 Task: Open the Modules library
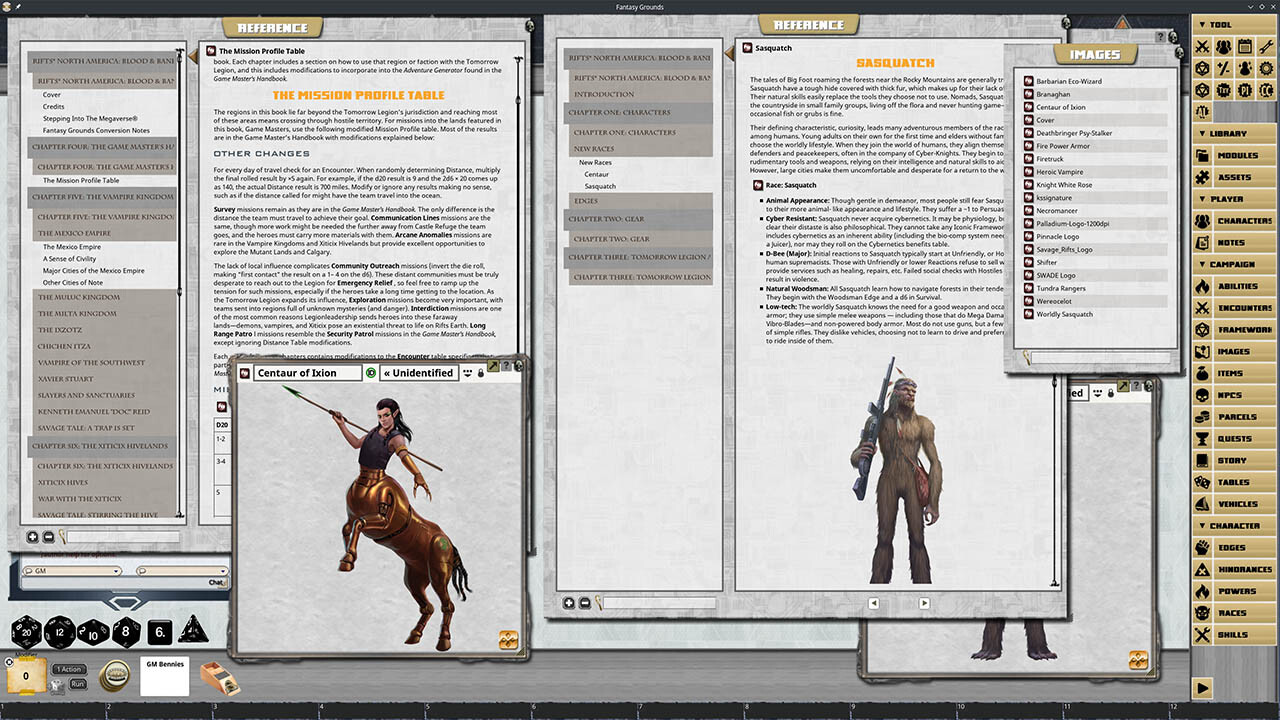pyautogui.click(x=1234, y=156)
